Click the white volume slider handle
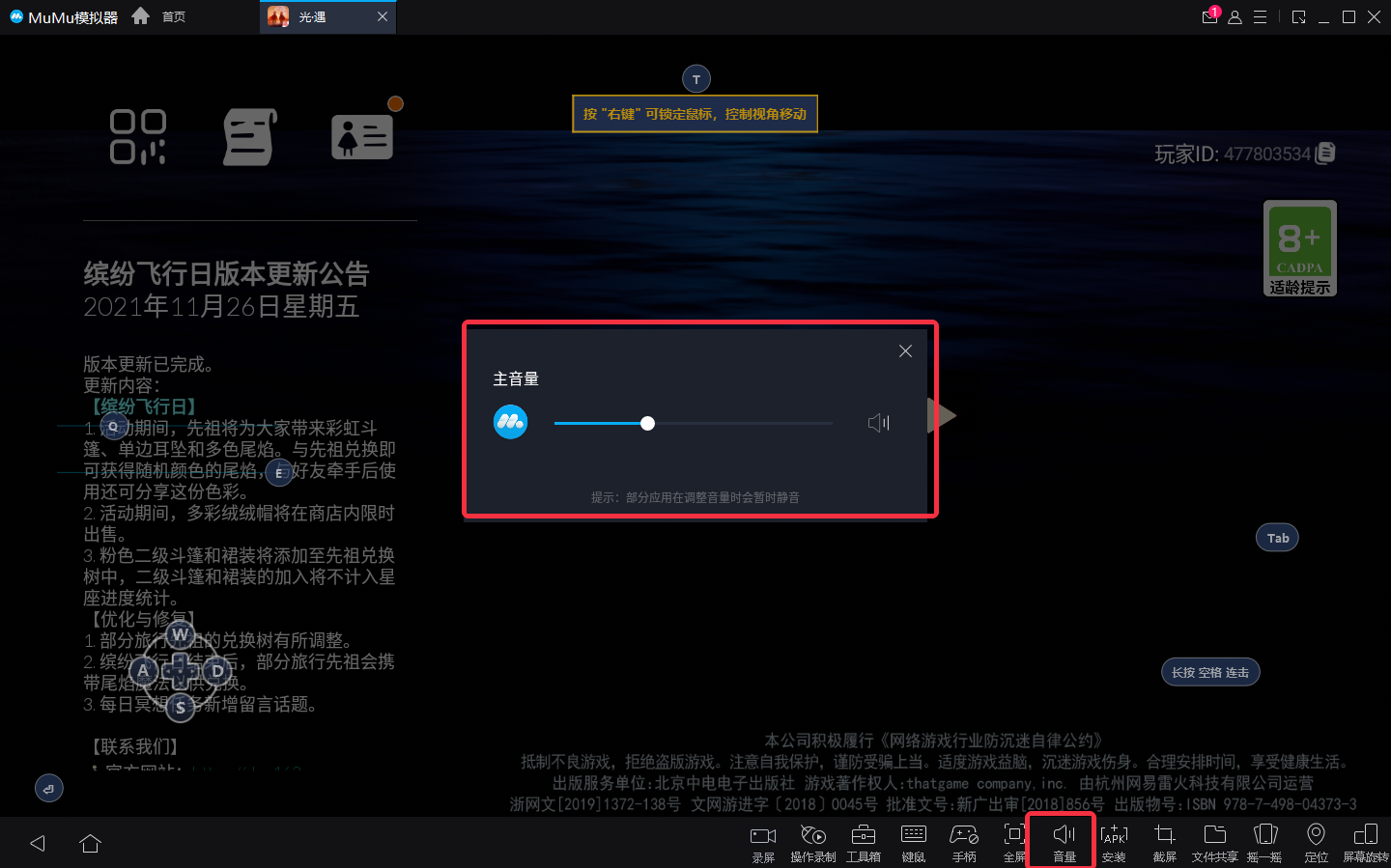This screenshot has width=1391, height=868. pos(648,423)
